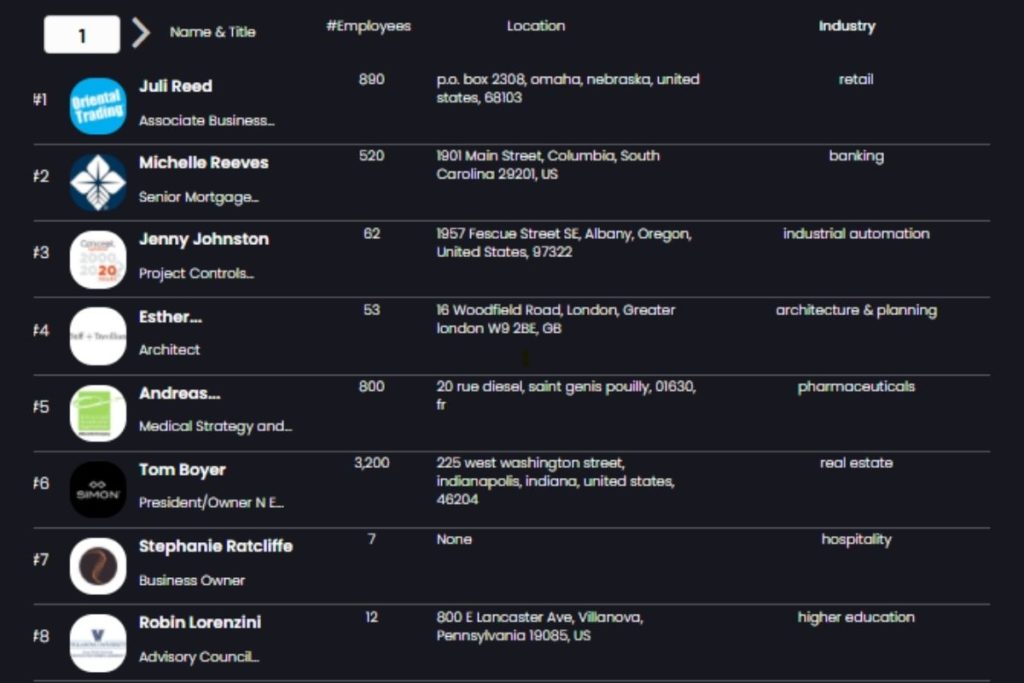Image resolution: width=1024 pixels, height=683 pixels.
Task: Click the Simon company logo
Action: [98, 489]
